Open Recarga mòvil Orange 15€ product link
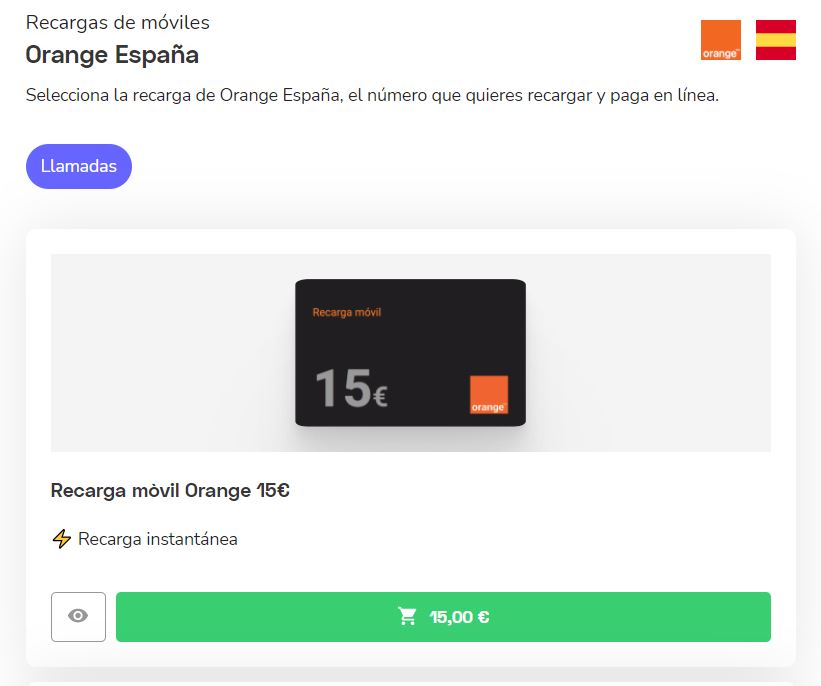821x686 pixels. 168,491
